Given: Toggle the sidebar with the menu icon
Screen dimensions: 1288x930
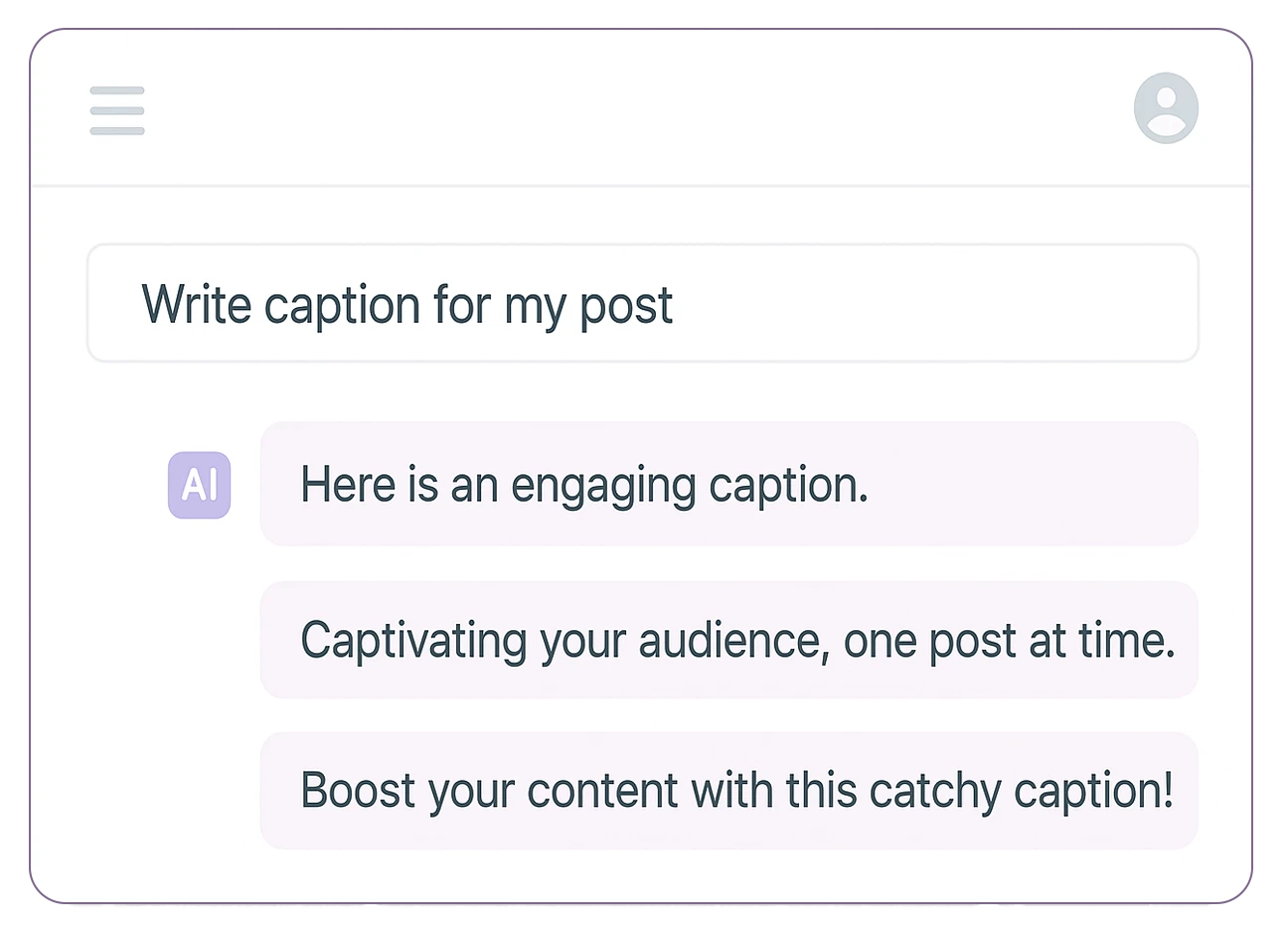Looking at the screenshot, I should tap(117, 110).
